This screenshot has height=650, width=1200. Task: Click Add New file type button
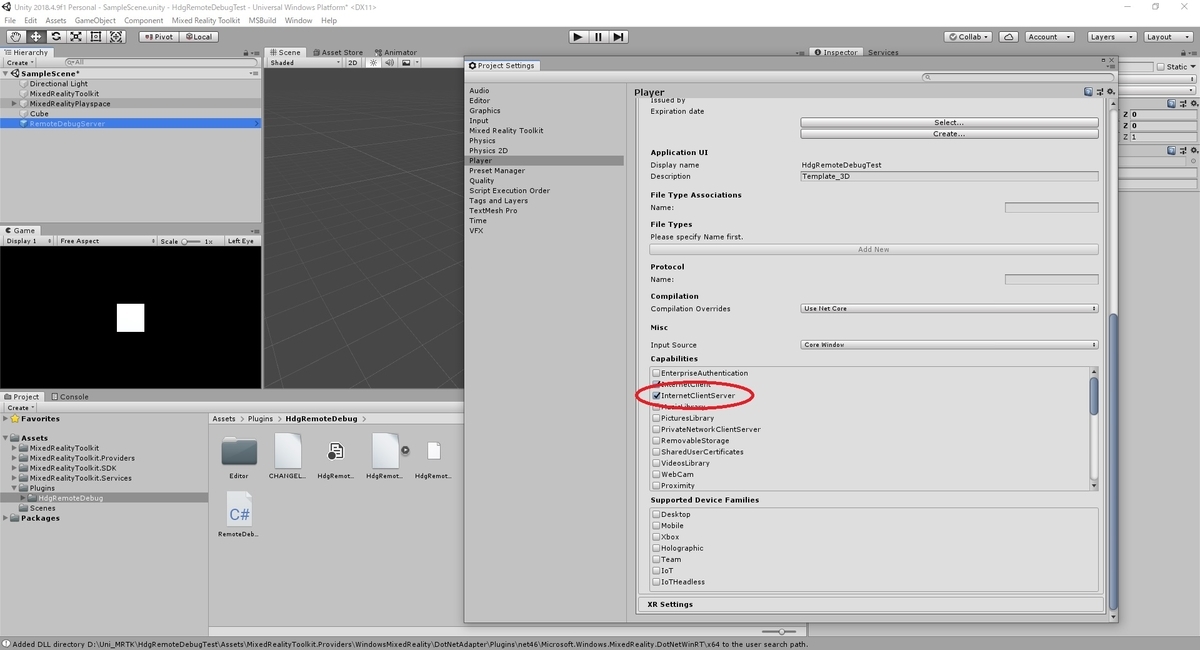pos(874,249)
